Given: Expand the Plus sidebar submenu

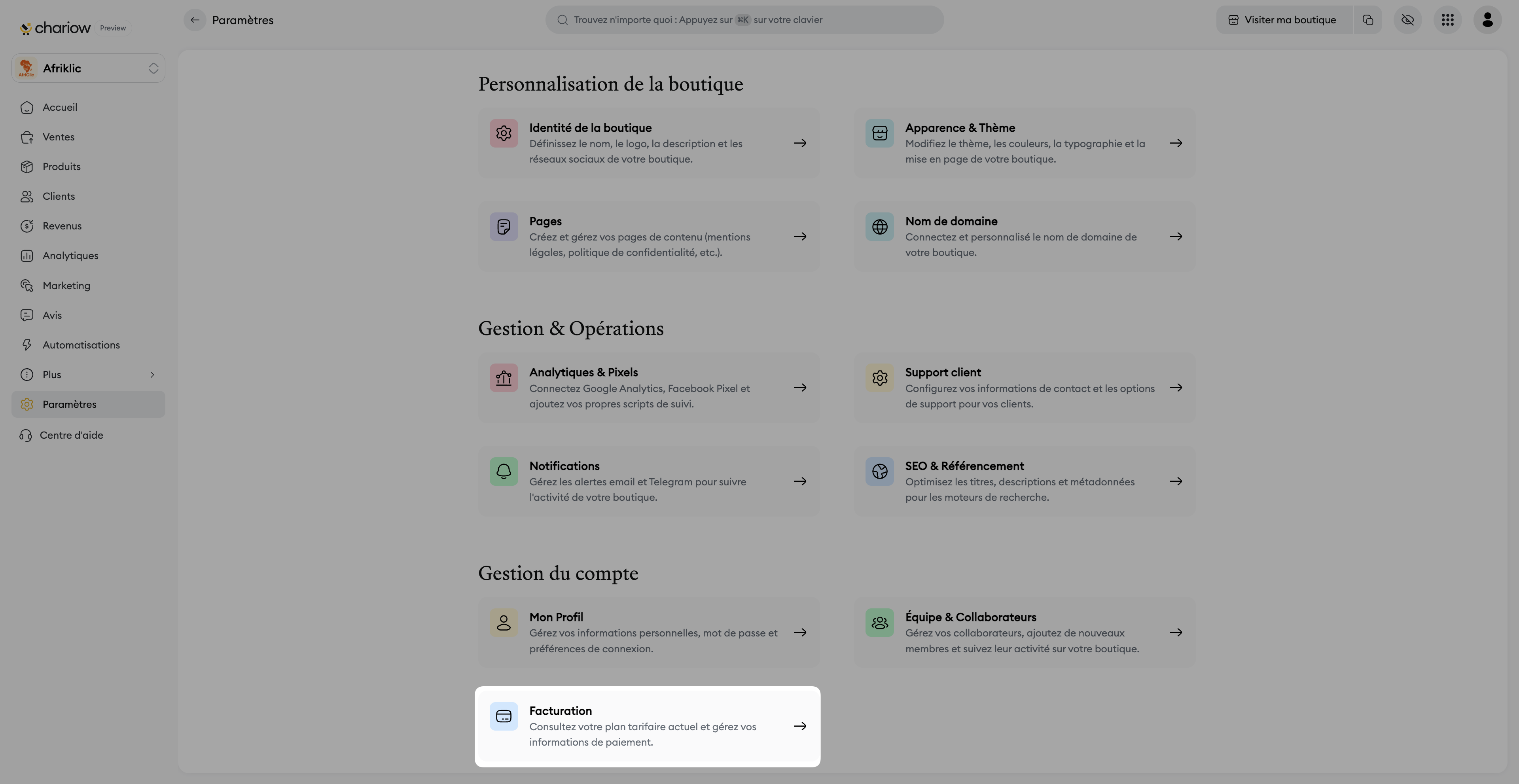Looking at the screenshot, I should (152, 375).
